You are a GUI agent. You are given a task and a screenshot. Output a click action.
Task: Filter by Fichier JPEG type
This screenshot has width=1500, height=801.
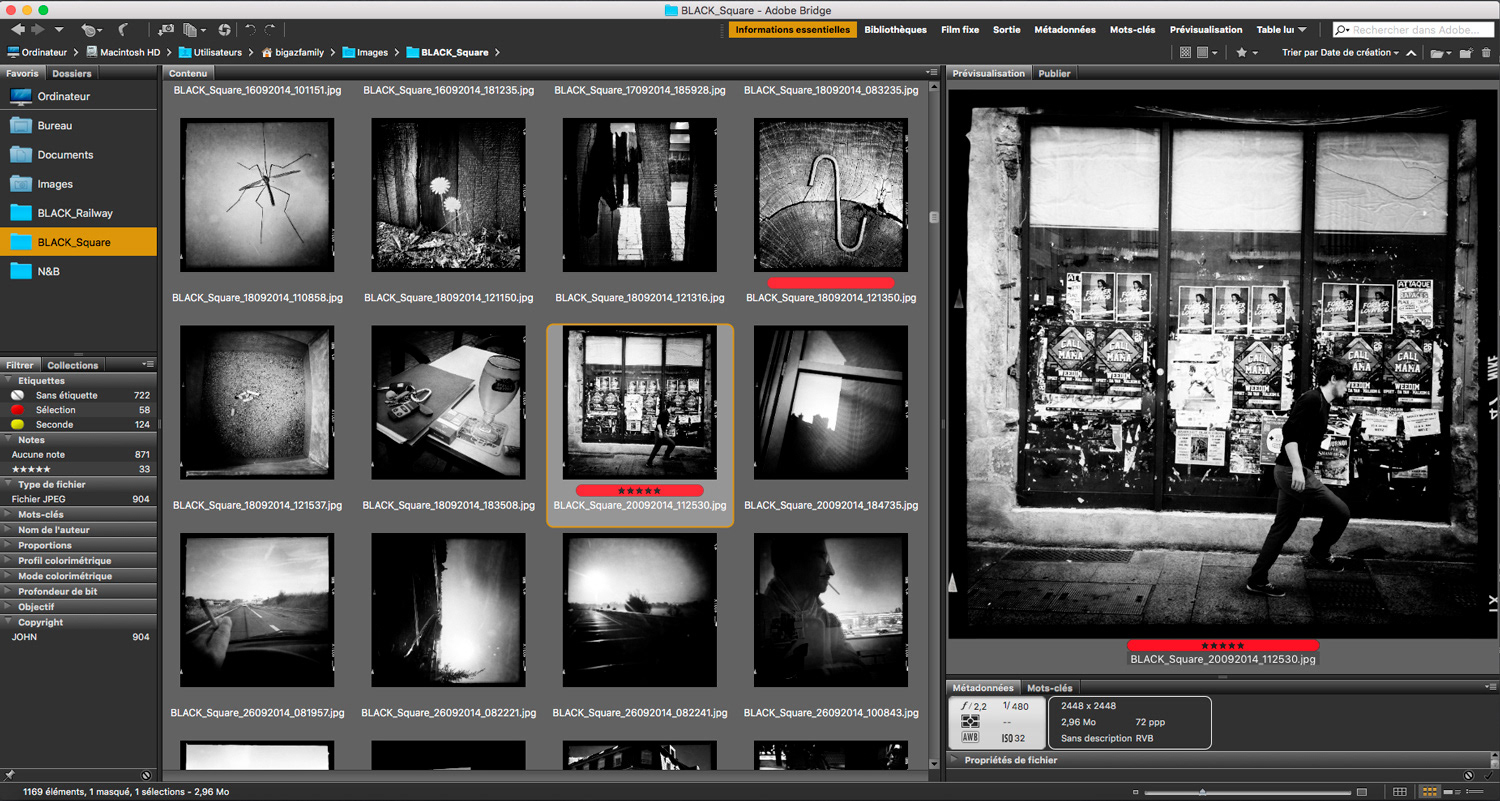point(78,499)
